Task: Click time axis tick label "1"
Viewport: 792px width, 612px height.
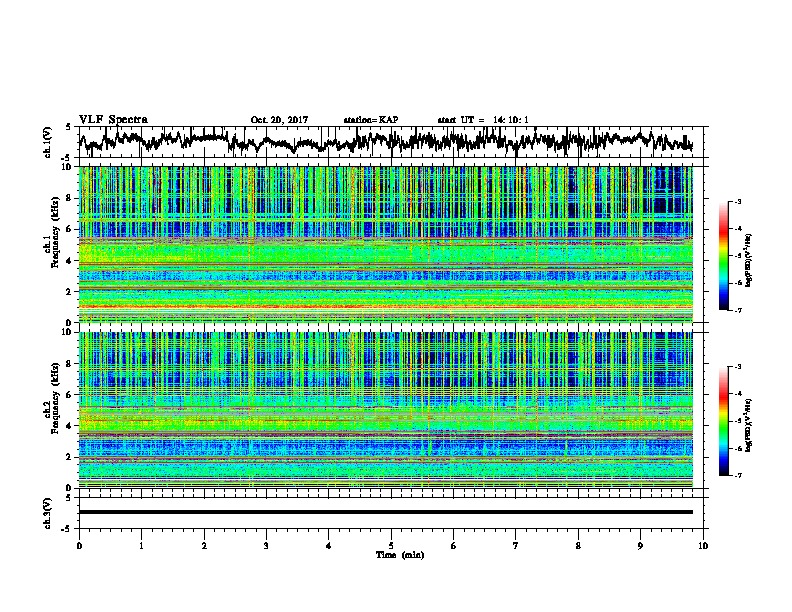Action: (141, 546)
